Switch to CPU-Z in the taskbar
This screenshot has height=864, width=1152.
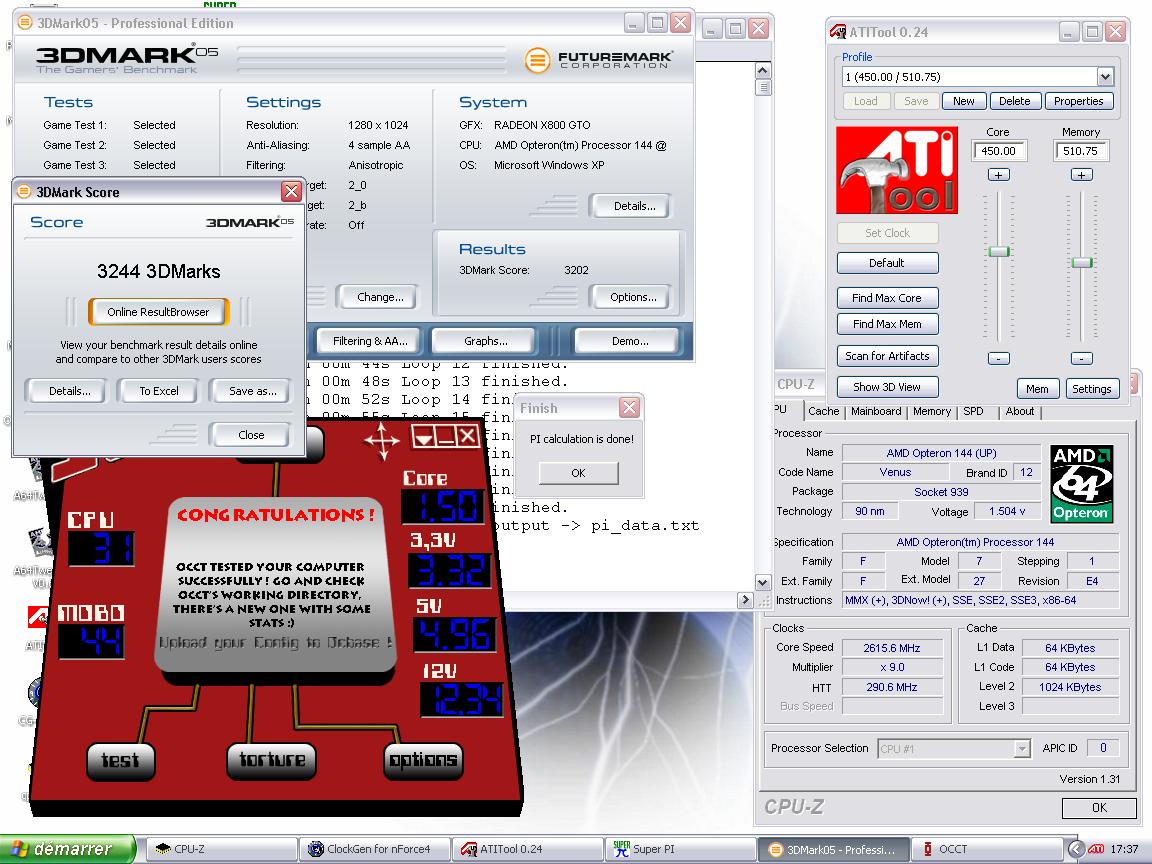pyautogui.click(x=222, y=849)
